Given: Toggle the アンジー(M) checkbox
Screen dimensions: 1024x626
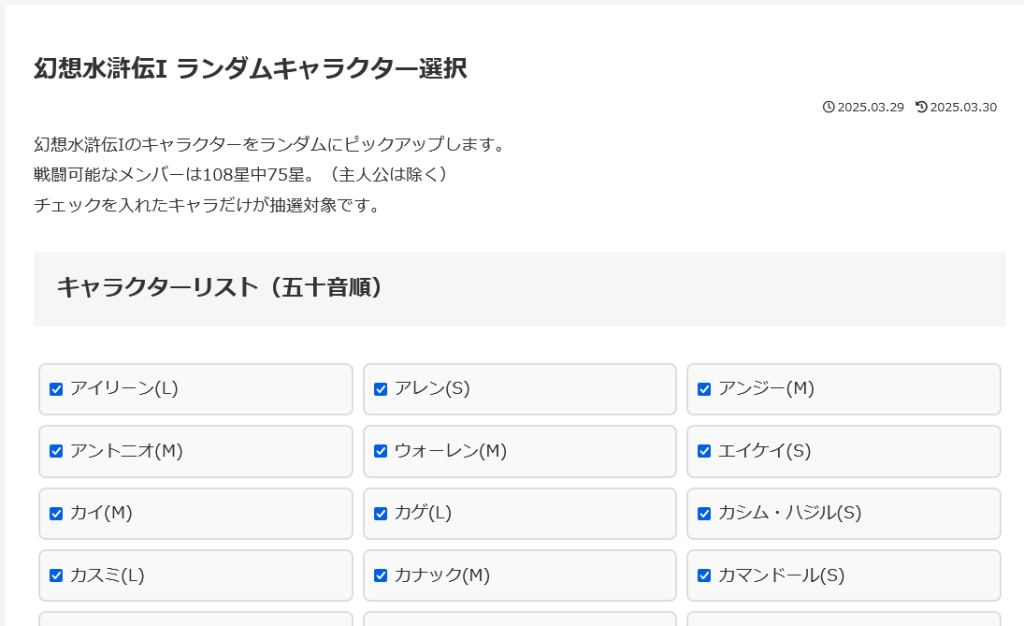Looking at the screenshot, I should tap(704, 389).
